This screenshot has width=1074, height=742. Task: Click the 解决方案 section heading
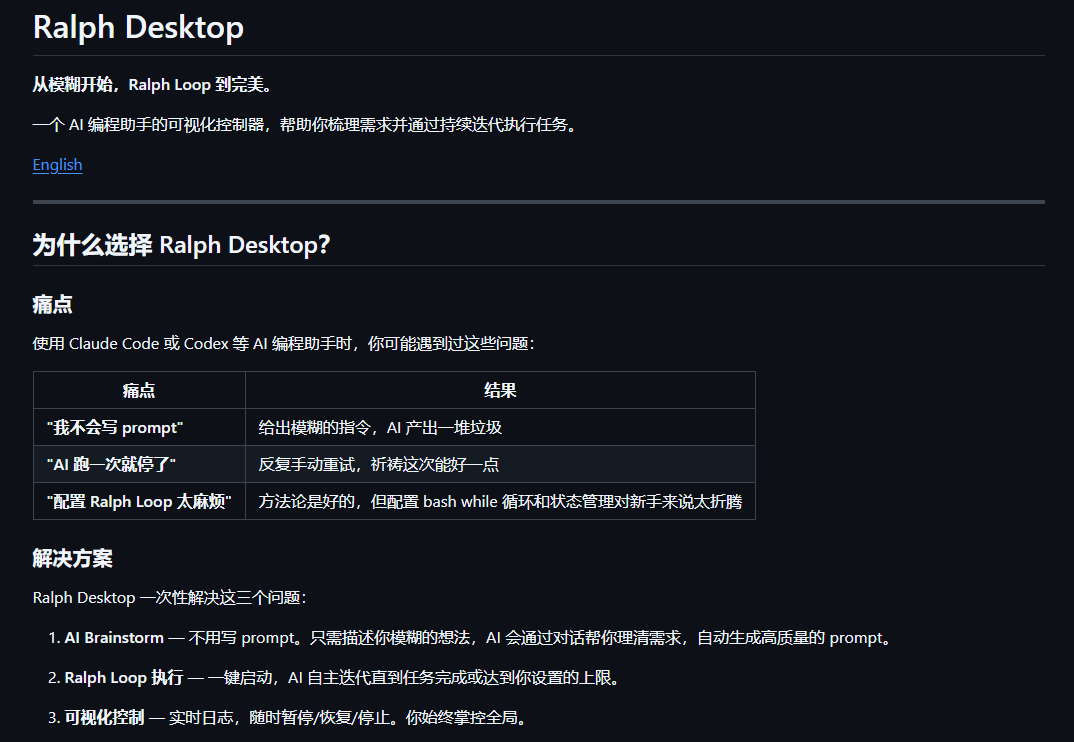pyautogui.click(x=72, y=558)
